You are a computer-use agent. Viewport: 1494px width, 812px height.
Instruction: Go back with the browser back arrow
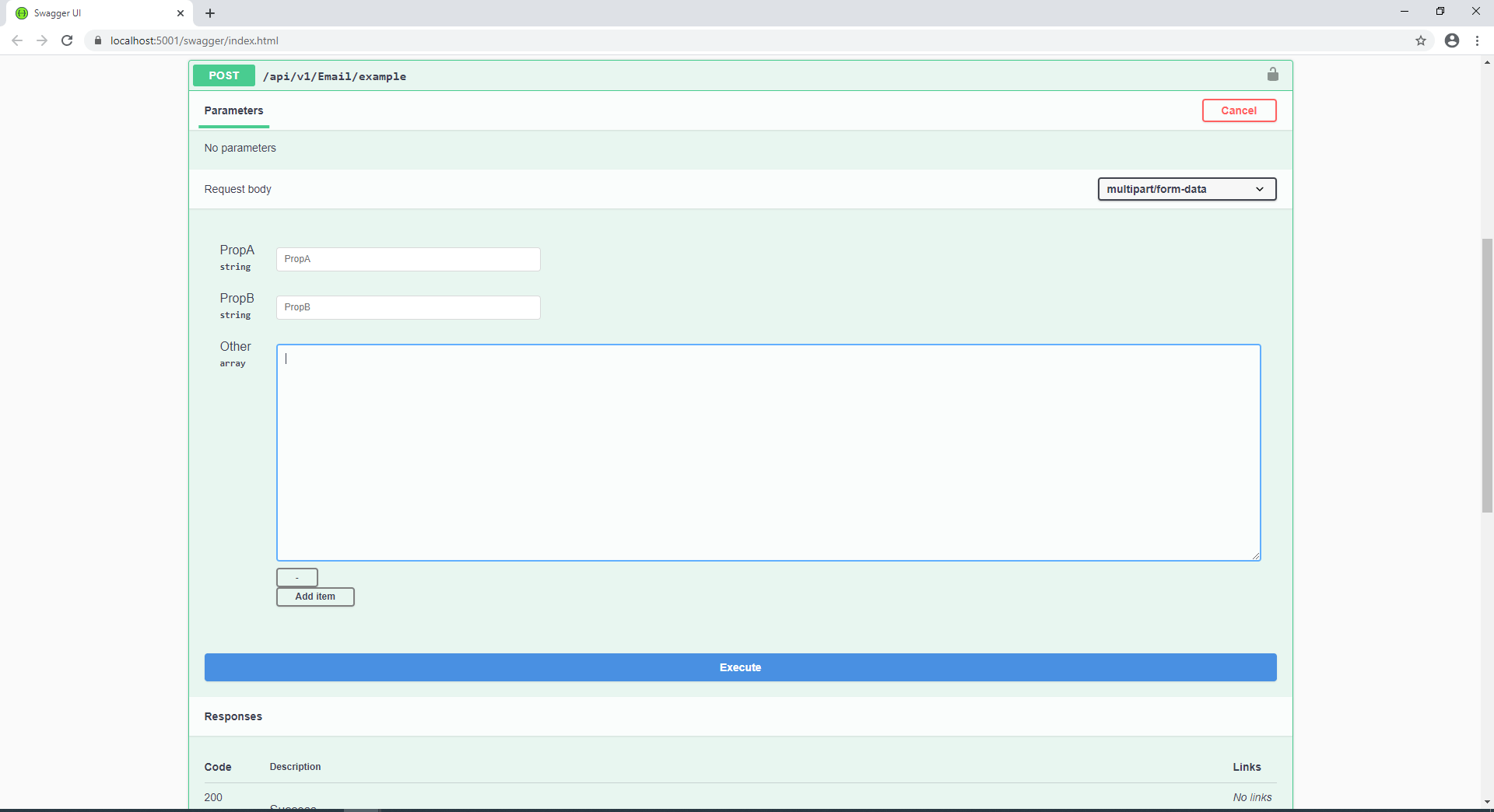[x=17, y=40]
